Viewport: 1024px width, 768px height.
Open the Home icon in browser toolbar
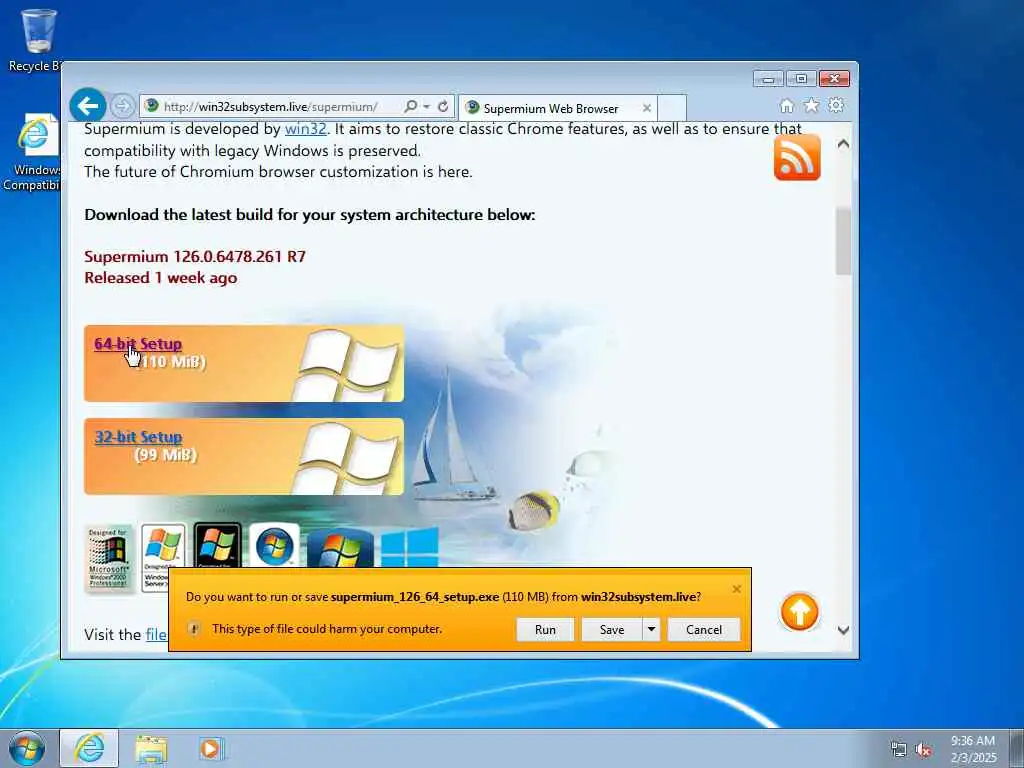click(x=787, y=106)
